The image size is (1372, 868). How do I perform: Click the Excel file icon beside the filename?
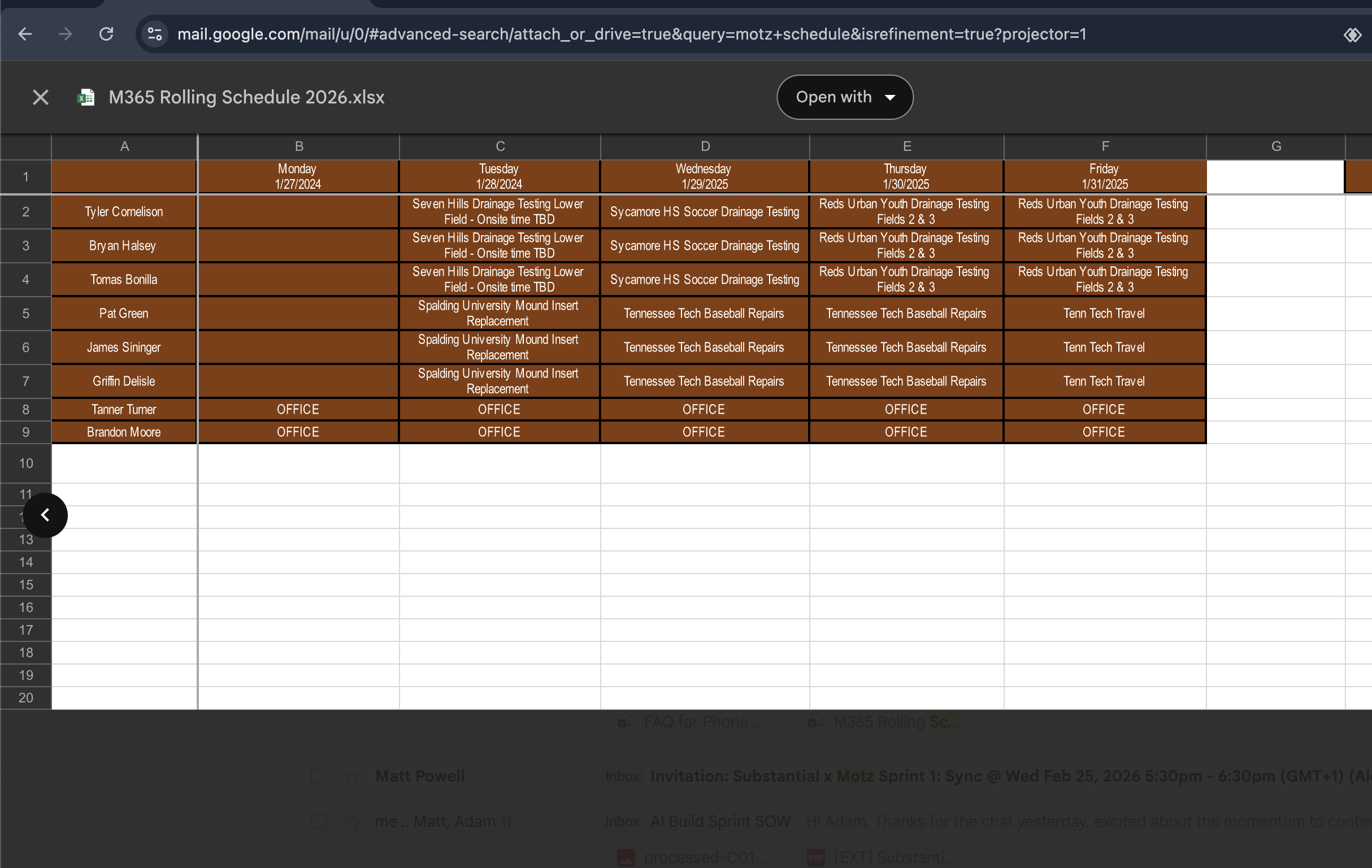(x=86, y=97)
